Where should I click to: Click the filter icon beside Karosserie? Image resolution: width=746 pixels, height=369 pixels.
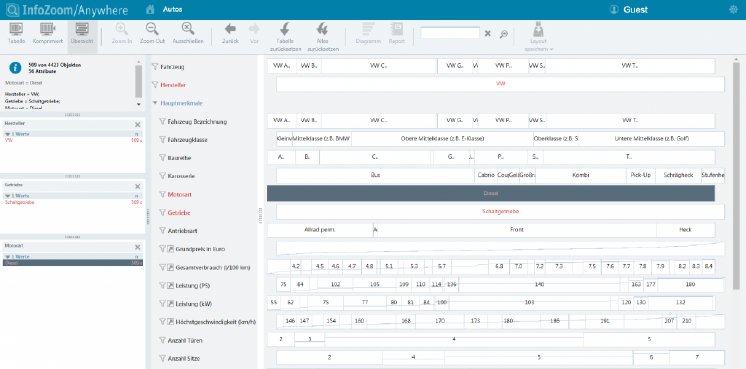(162, 176)
